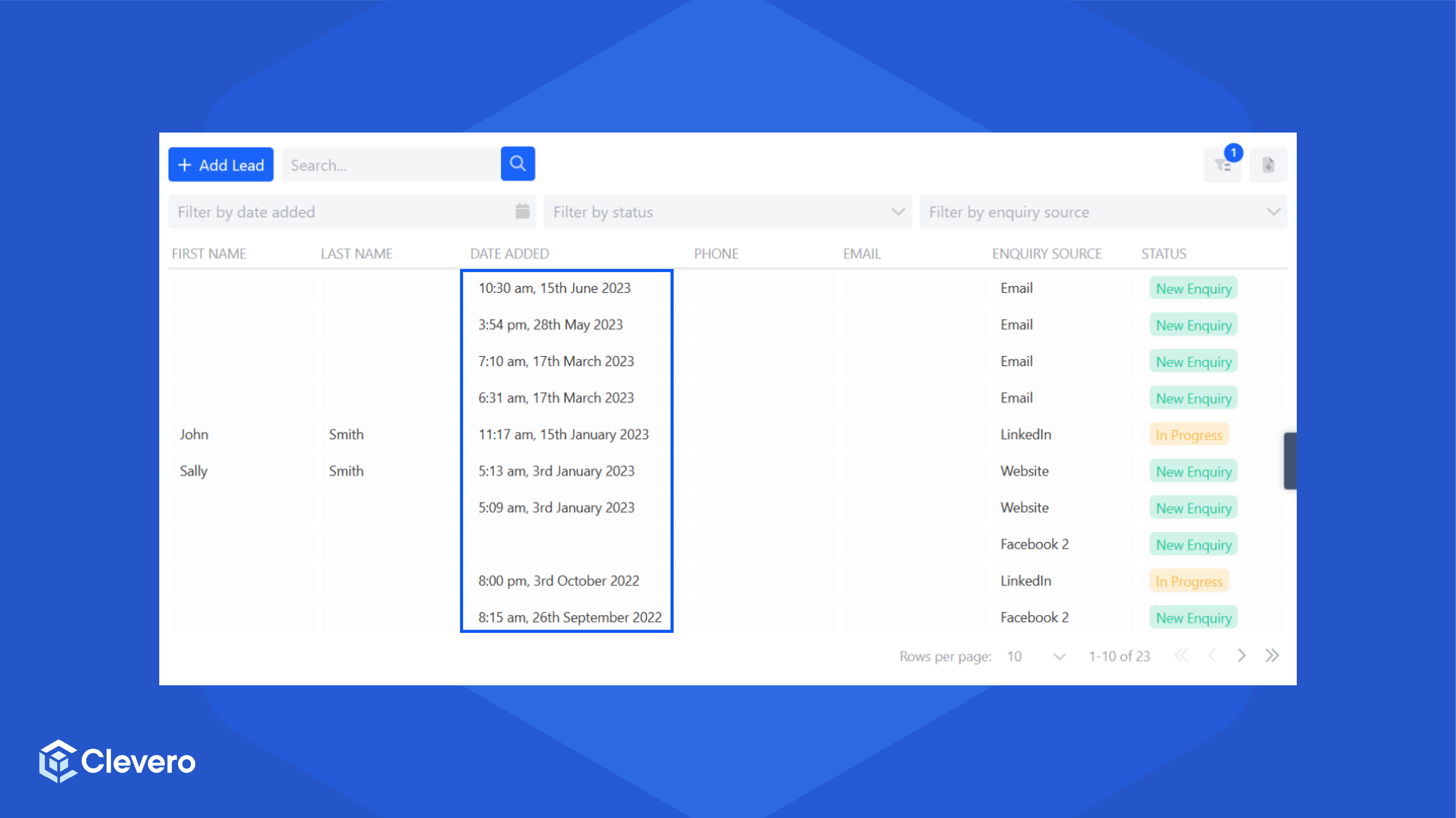Open the filter icon with badge
Image resolution: width=1456 pixels, height=818 pixels.
pyautogui.click(x=1222, y=165)
